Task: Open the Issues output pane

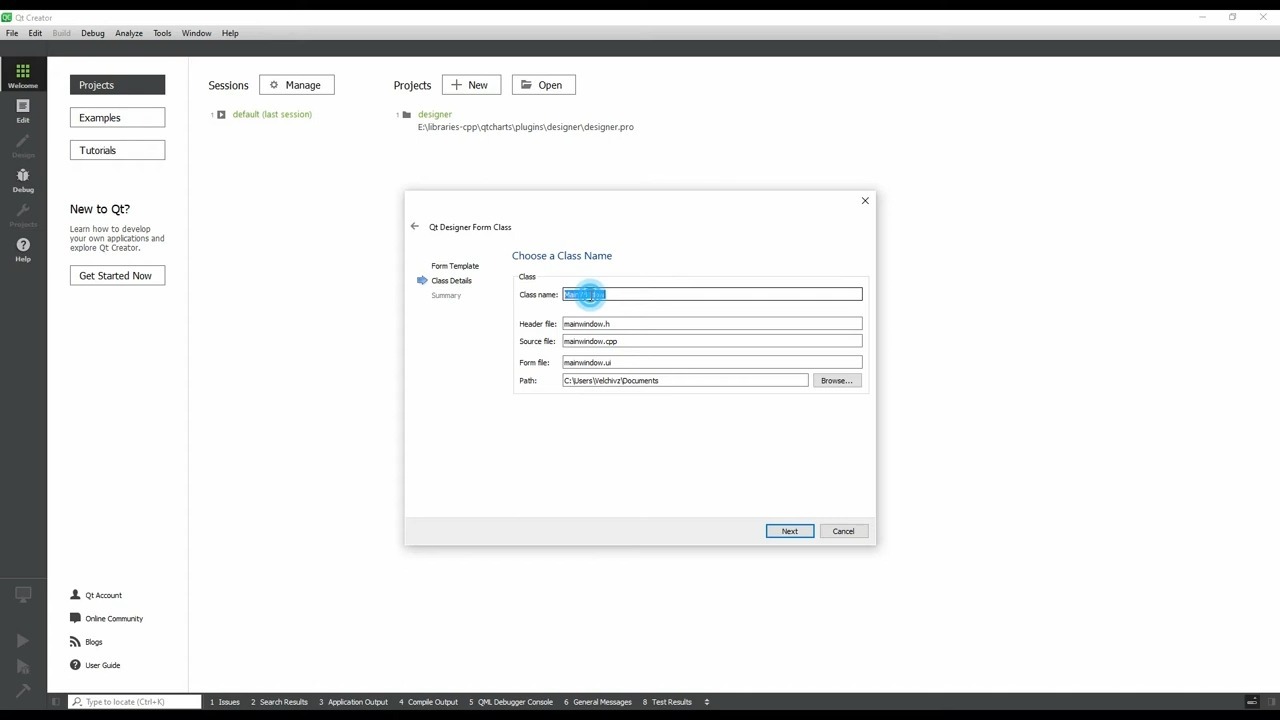Action: tap(225, 702)
